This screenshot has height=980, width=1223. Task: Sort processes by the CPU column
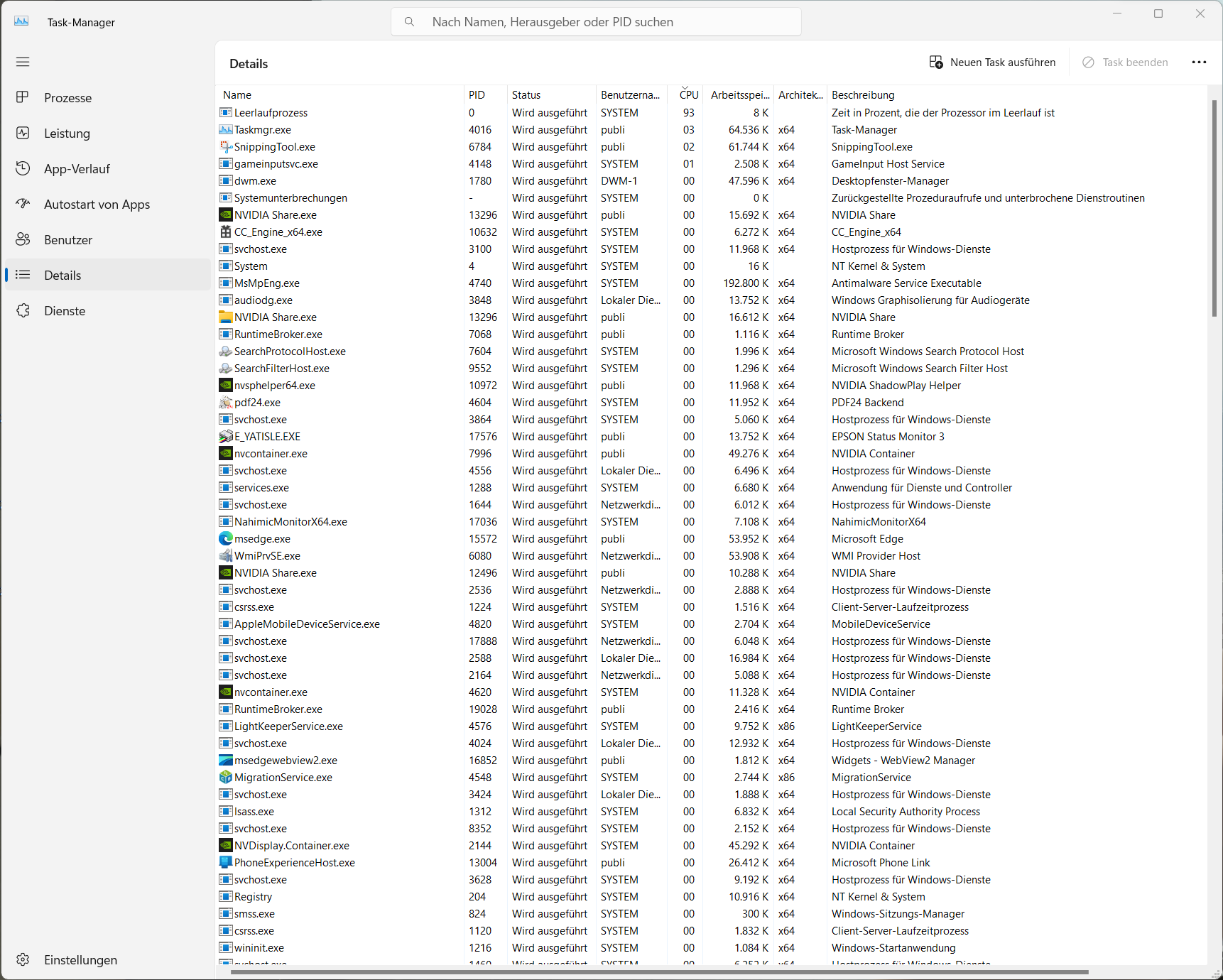685,95
